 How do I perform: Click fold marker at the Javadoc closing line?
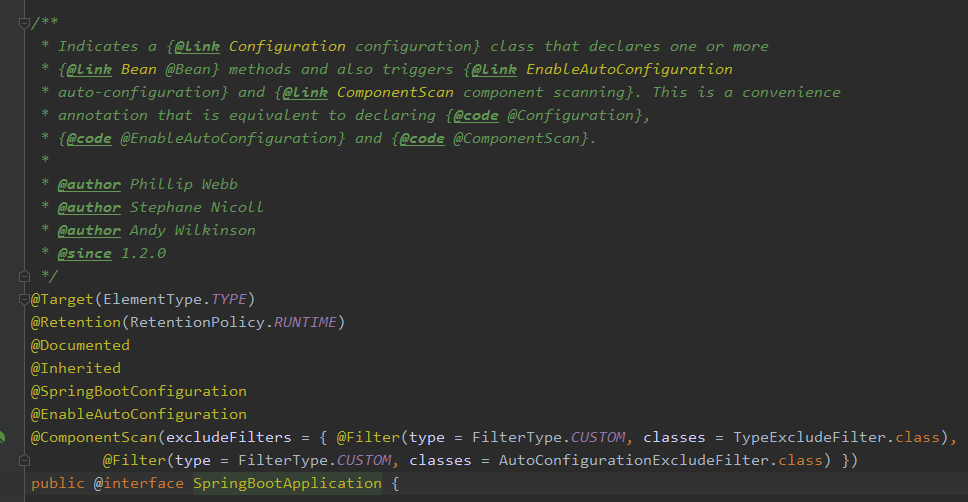click(24, 276)
